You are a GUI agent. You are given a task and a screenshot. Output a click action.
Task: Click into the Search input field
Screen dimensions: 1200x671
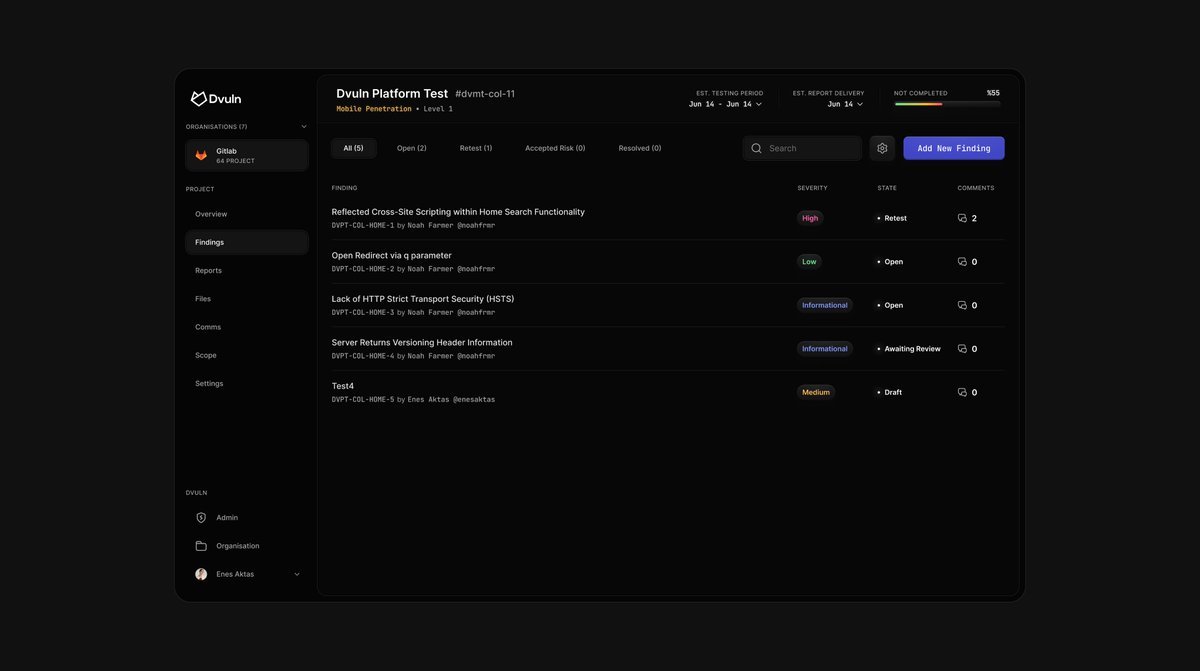pos(810,148)
